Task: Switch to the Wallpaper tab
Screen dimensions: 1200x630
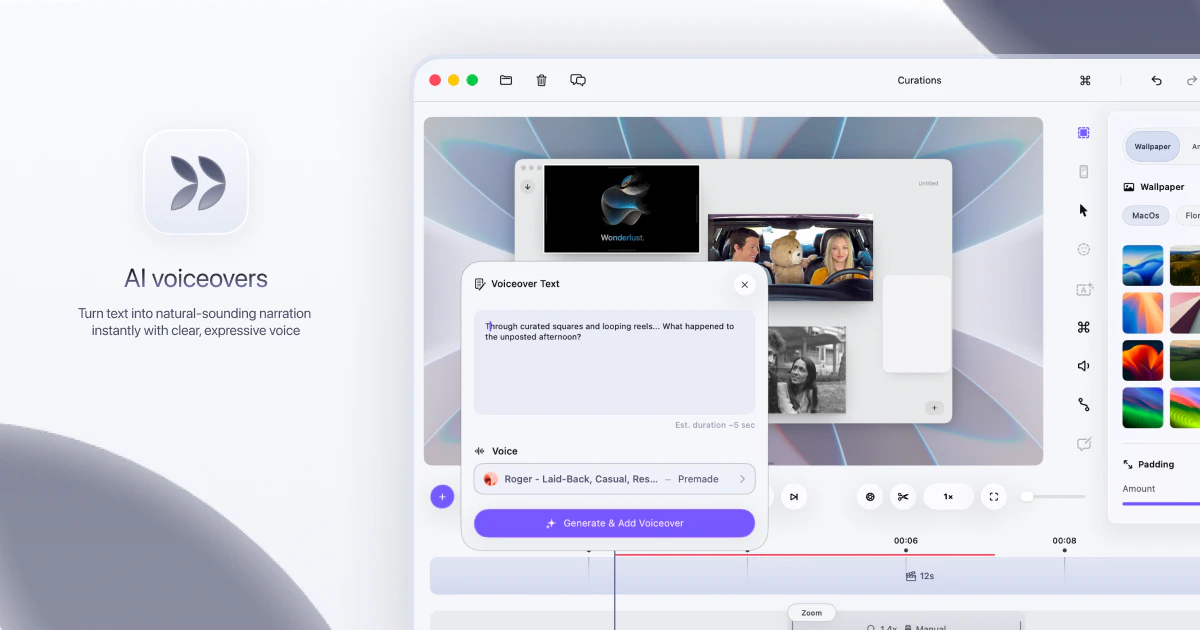Action: coord(1152,146)
